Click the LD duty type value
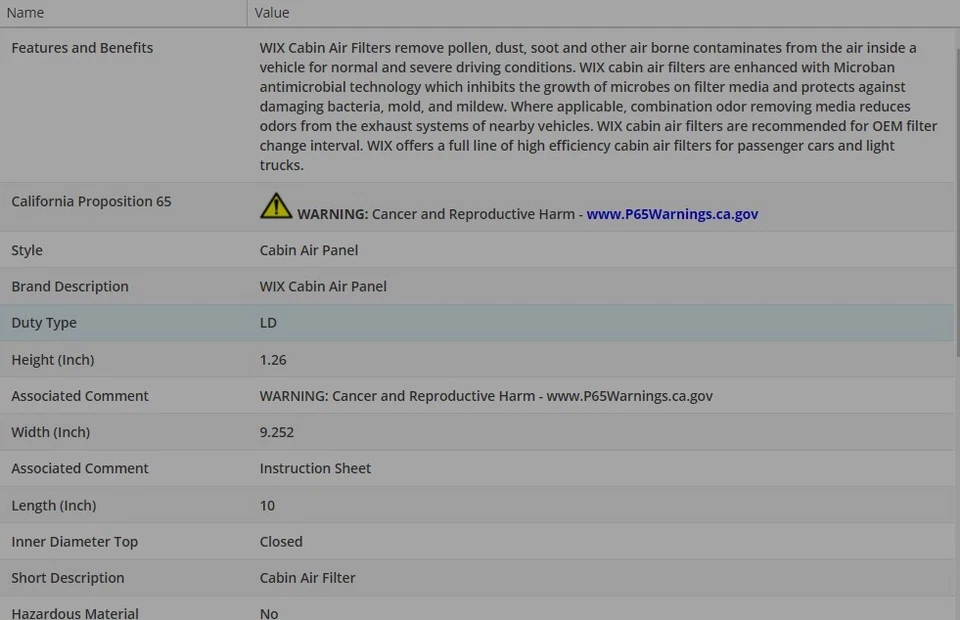This screenshot has height=620, width=960. pos(268,323)
